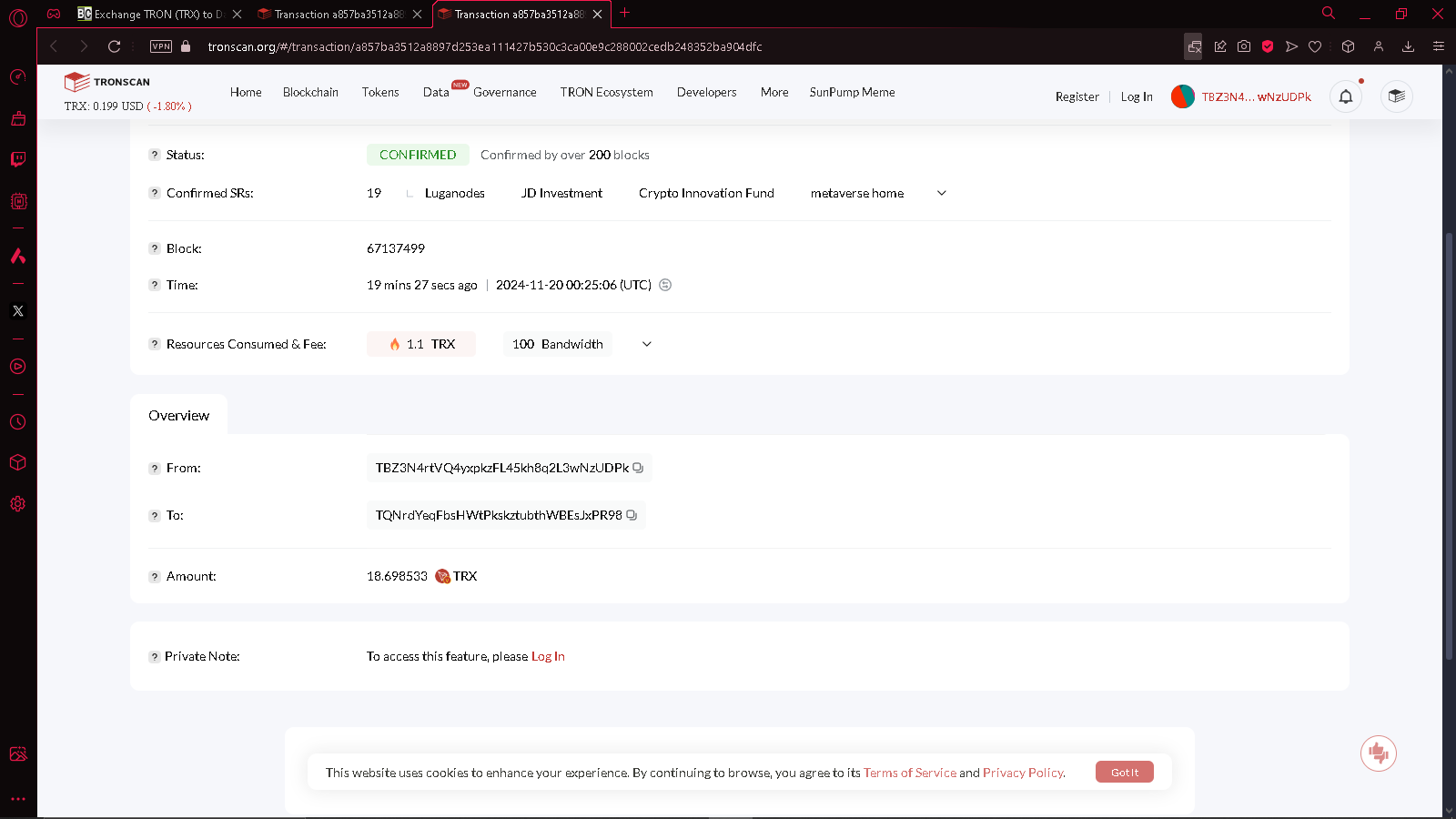The height and width of the screenshot is (819, 1456).
Task: Click the Register link
Action: (x=1077, y=96)
